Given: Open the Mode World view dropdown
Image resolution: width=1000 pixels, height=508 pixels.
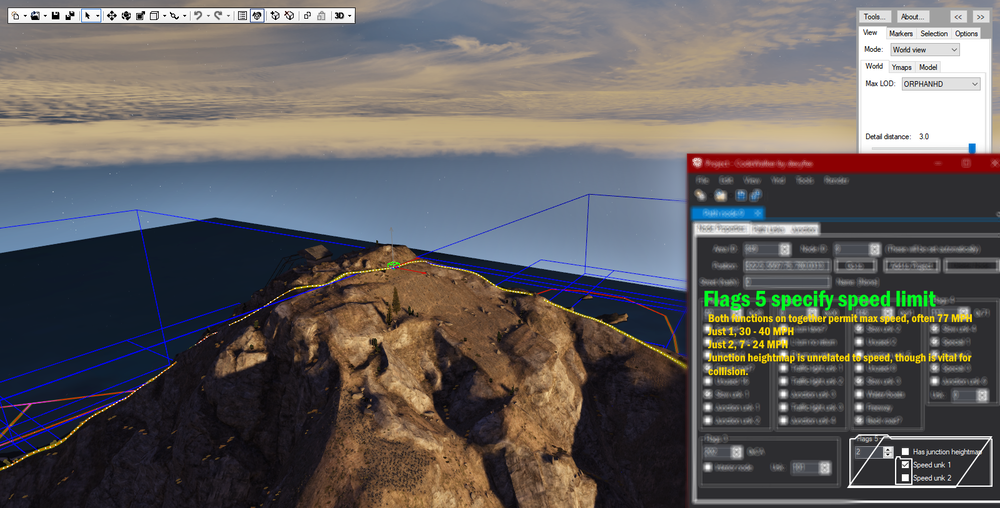Looking at the screenshot, I should point(925,50).
